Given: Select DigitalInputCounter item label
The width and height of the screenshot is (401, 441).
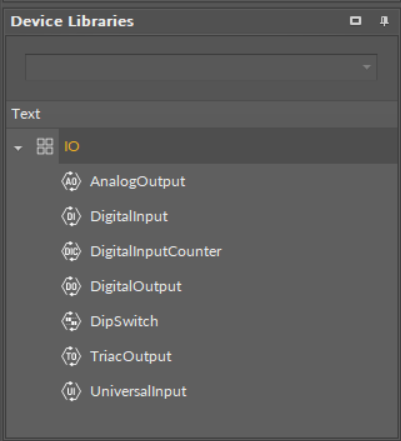Looking at the screenshot, I should click(x=156, y=251).
